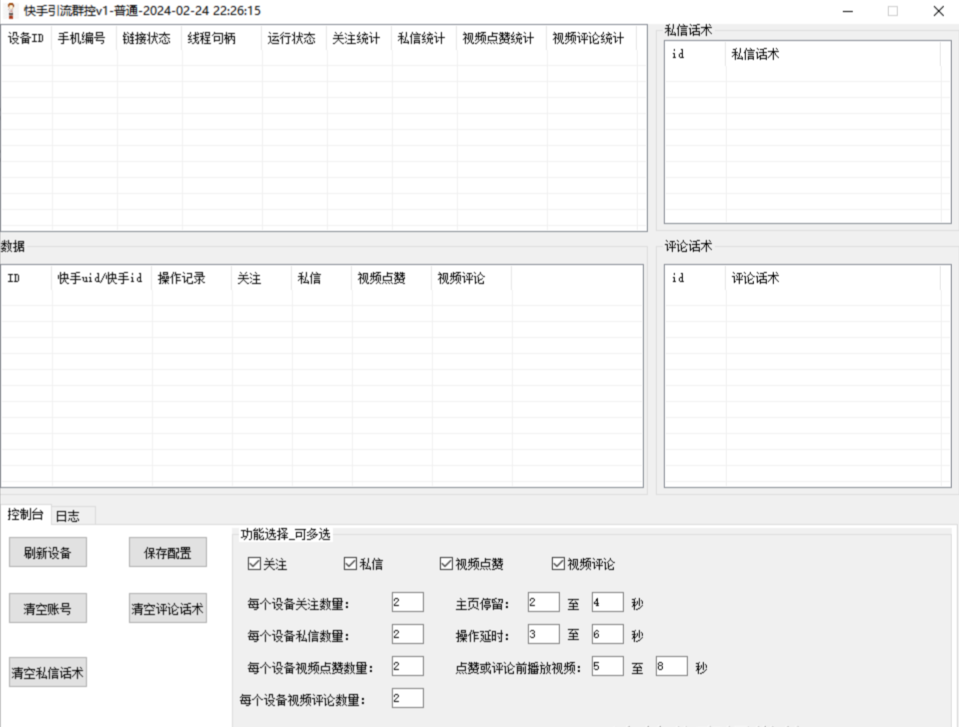
Task: Uncheck the 视频评论 option
Action: (x=559, y=564)
